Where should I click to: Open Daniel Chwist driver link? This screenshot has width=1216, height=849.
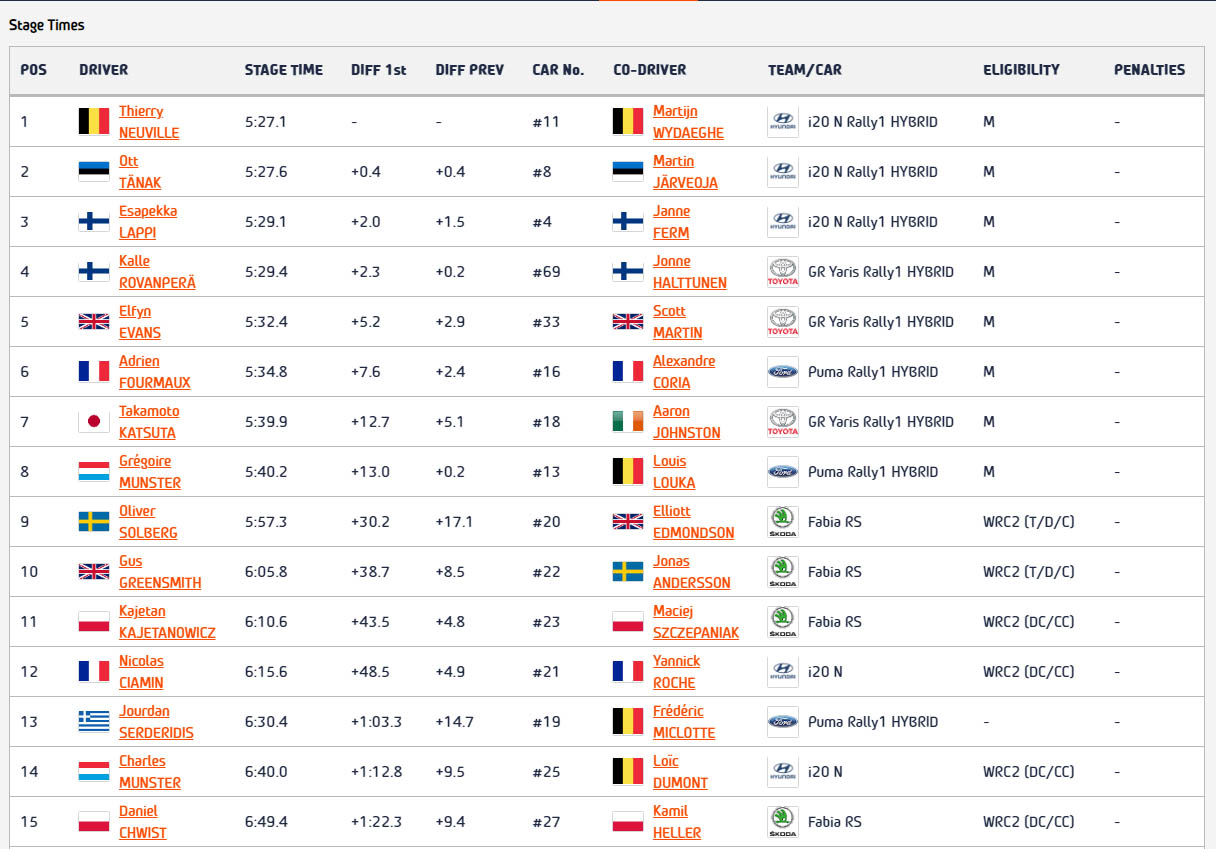(x=142, y=822)
